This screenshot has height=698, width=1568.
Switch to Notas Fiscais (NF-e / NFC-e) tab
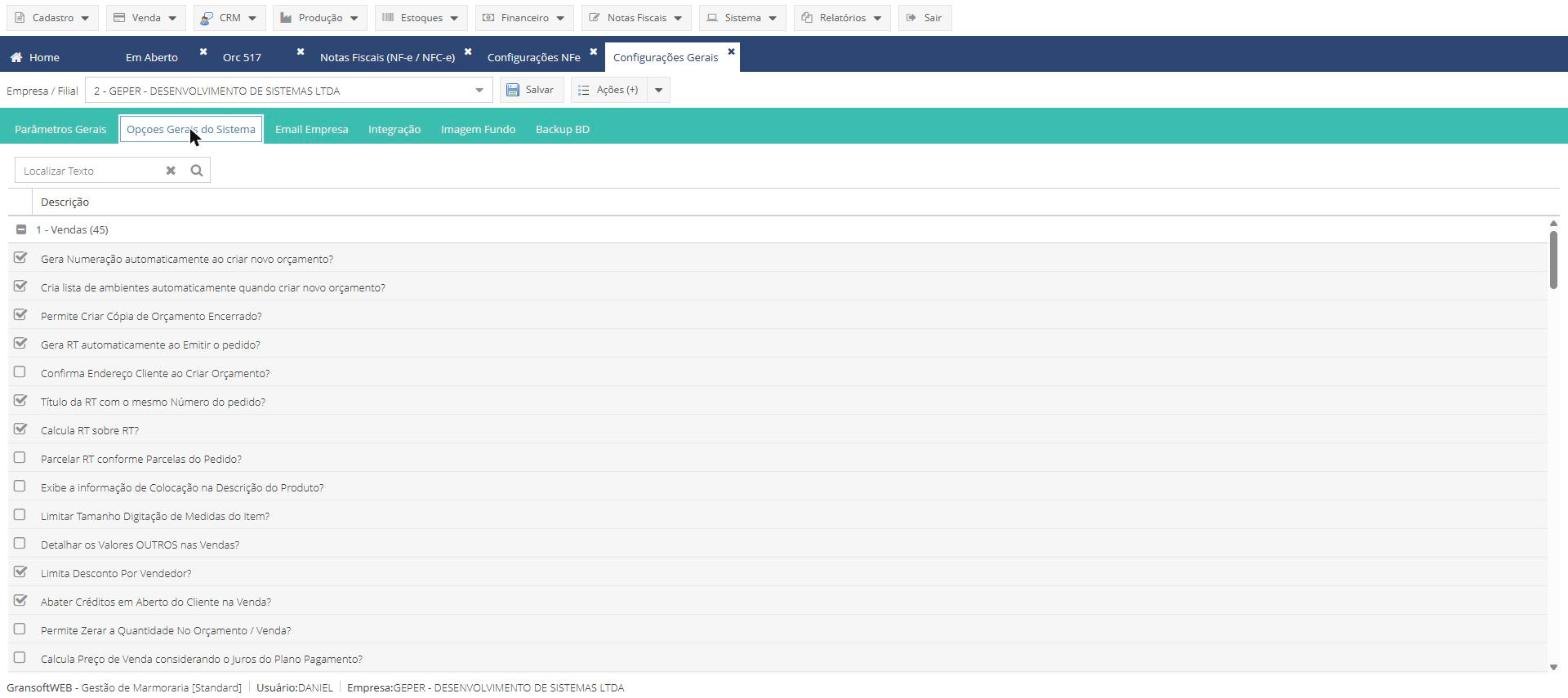(x=387, y=58)
